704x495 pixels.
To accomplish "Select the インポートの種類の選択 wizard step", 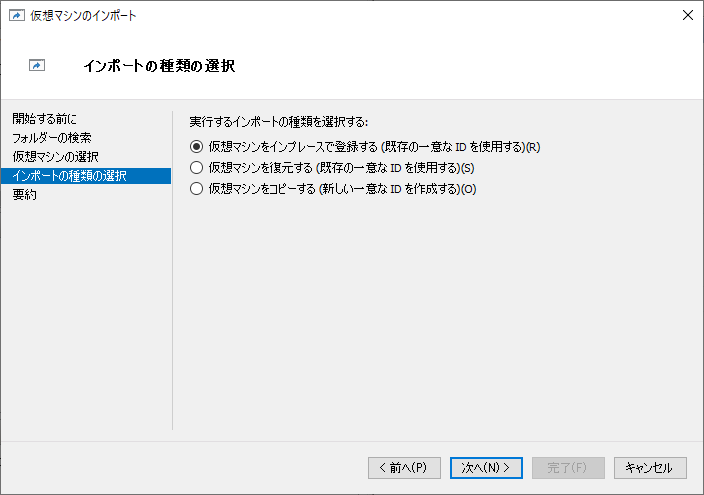I will [86, 176].
